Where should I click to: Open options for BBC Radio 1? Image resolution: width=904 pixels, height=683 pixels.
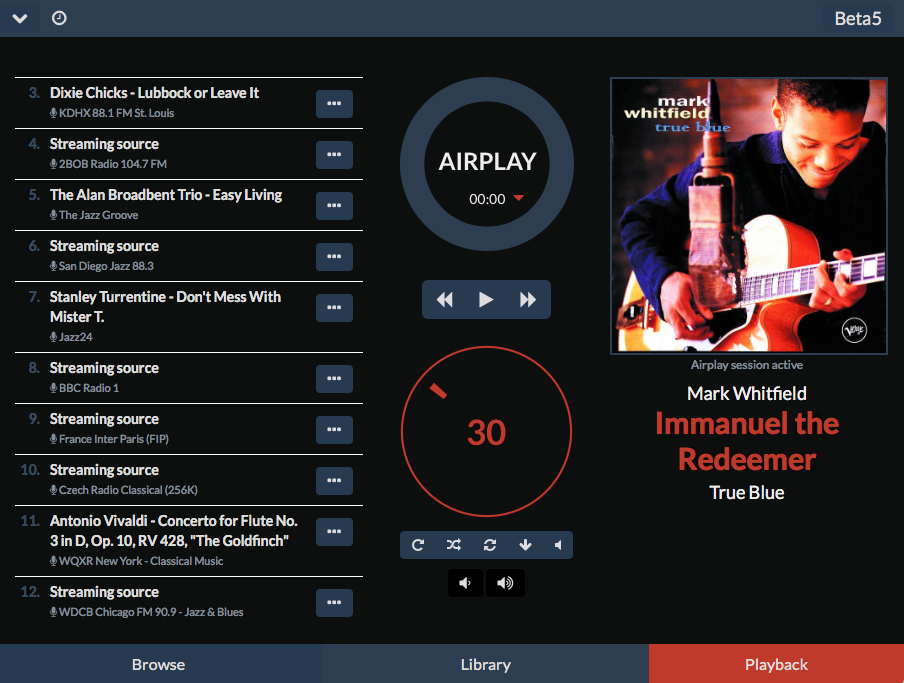click(334, 379)
